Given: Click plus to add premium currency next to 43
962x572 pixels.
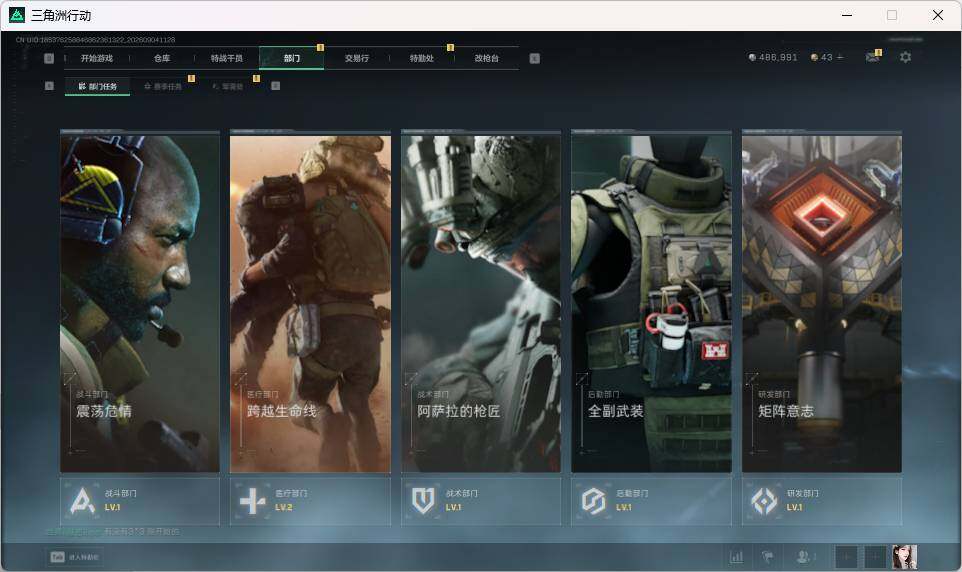Looking at the screenshot, I should click(x=840, y=57).
